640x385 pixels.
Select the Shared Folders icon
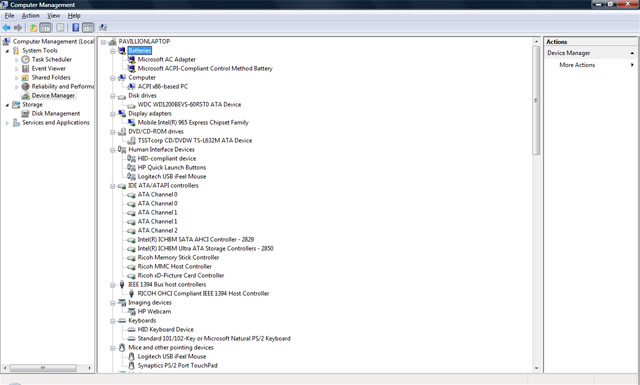coord(25,78)
